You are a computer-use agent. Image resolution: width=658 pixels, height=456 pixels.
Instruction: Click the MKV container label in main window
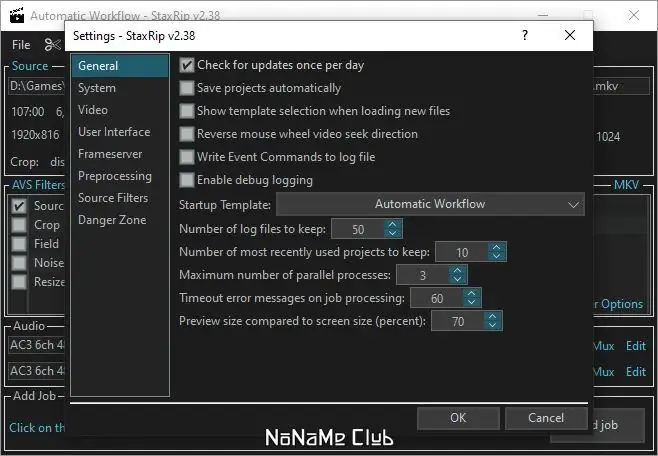tap(626, 185)
